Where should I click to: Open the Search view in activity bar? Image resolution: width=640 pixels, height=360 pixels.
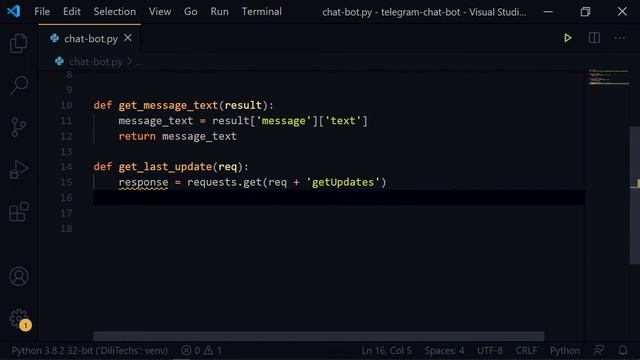tap(19, 85)
